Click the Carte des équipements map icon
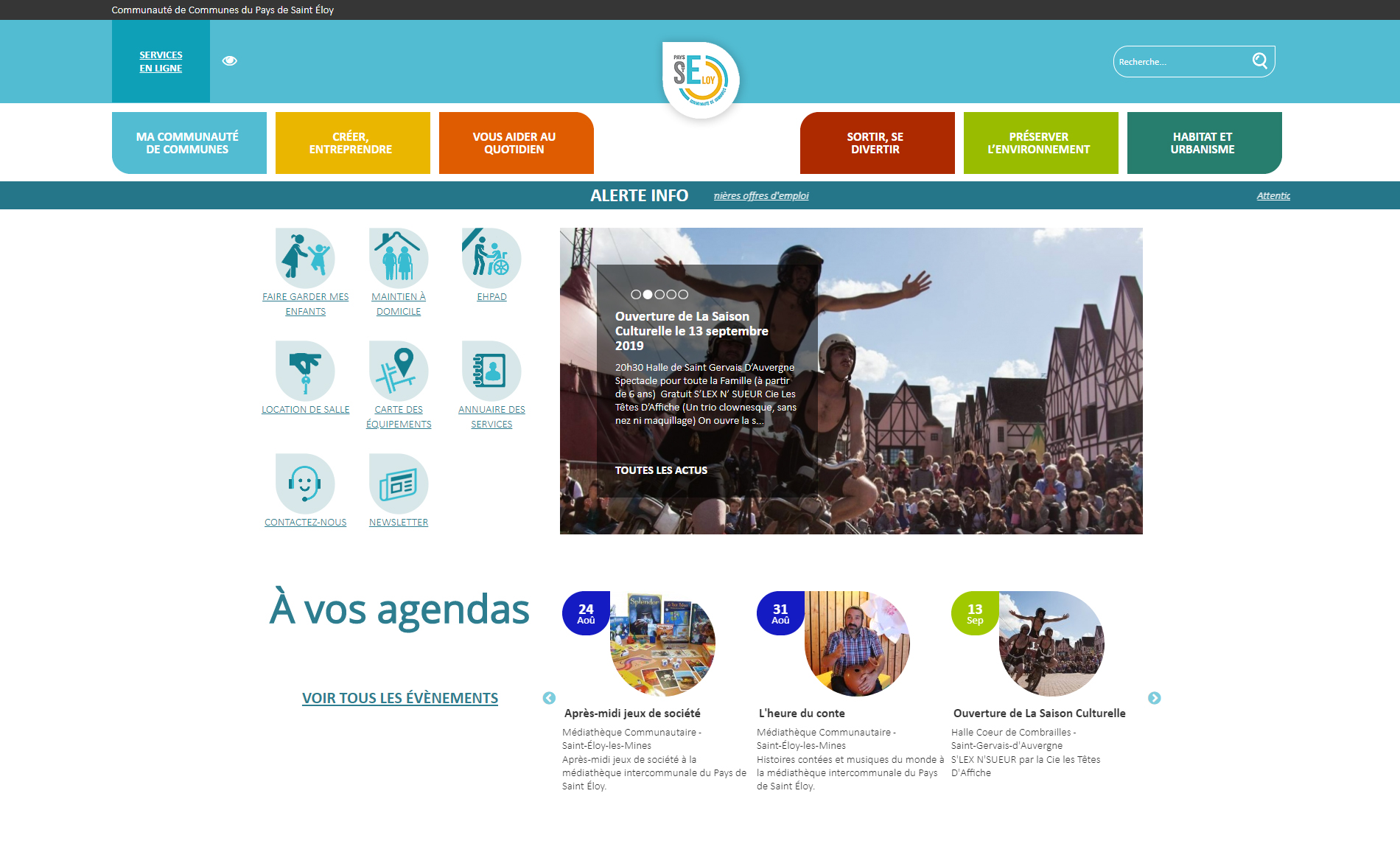Screen dimensions: 1400x841 (399, 371)
